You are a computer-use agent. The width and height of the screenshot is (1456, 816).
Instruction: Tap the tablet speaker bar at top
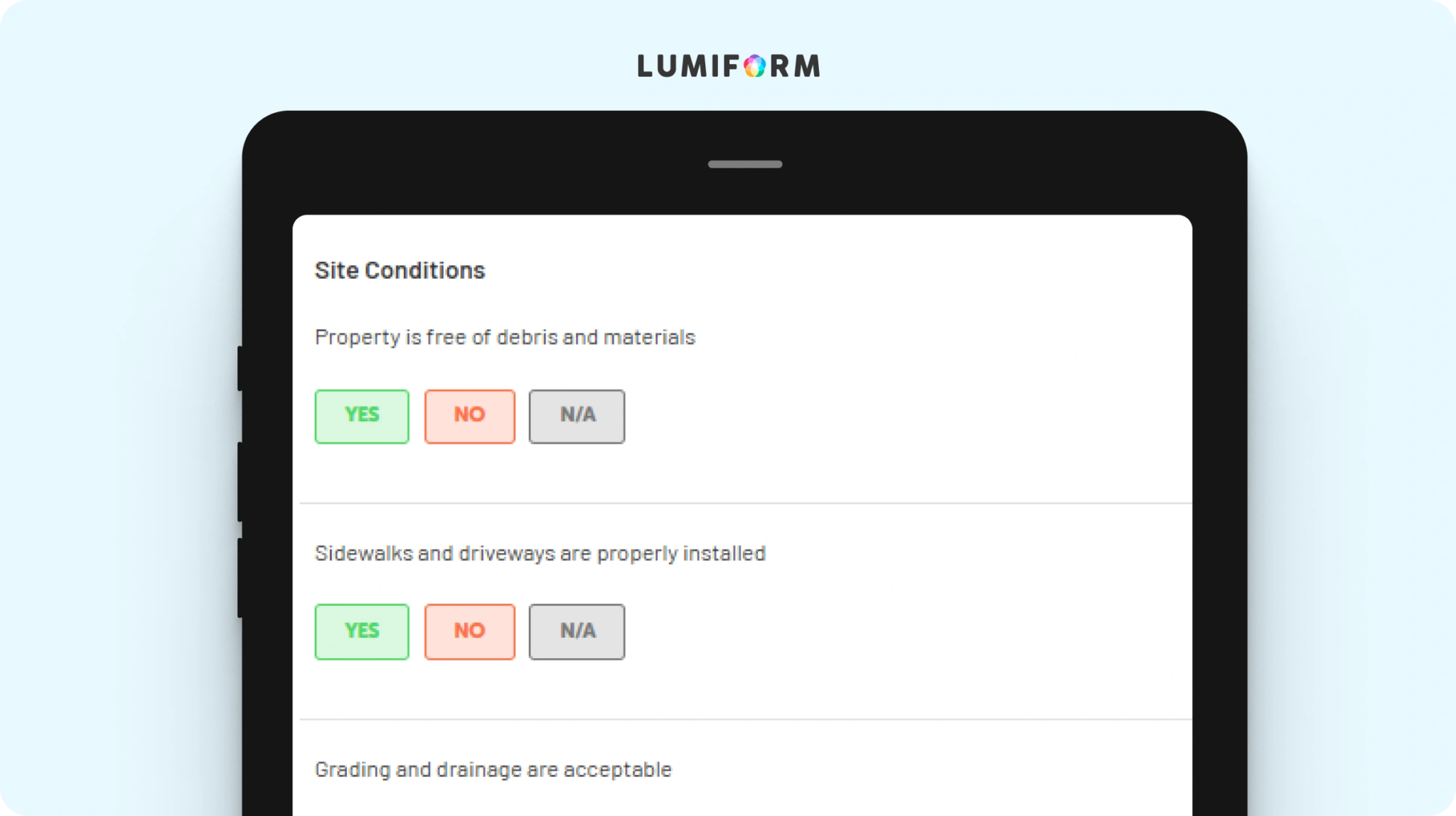745,164
